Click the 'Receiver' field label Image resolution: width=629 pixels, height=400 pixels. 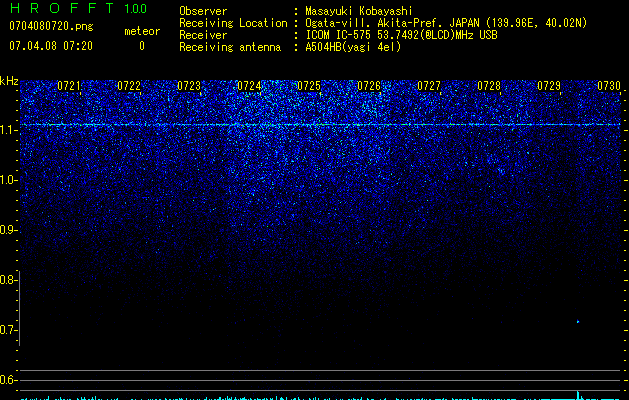[x=203, y=35]
